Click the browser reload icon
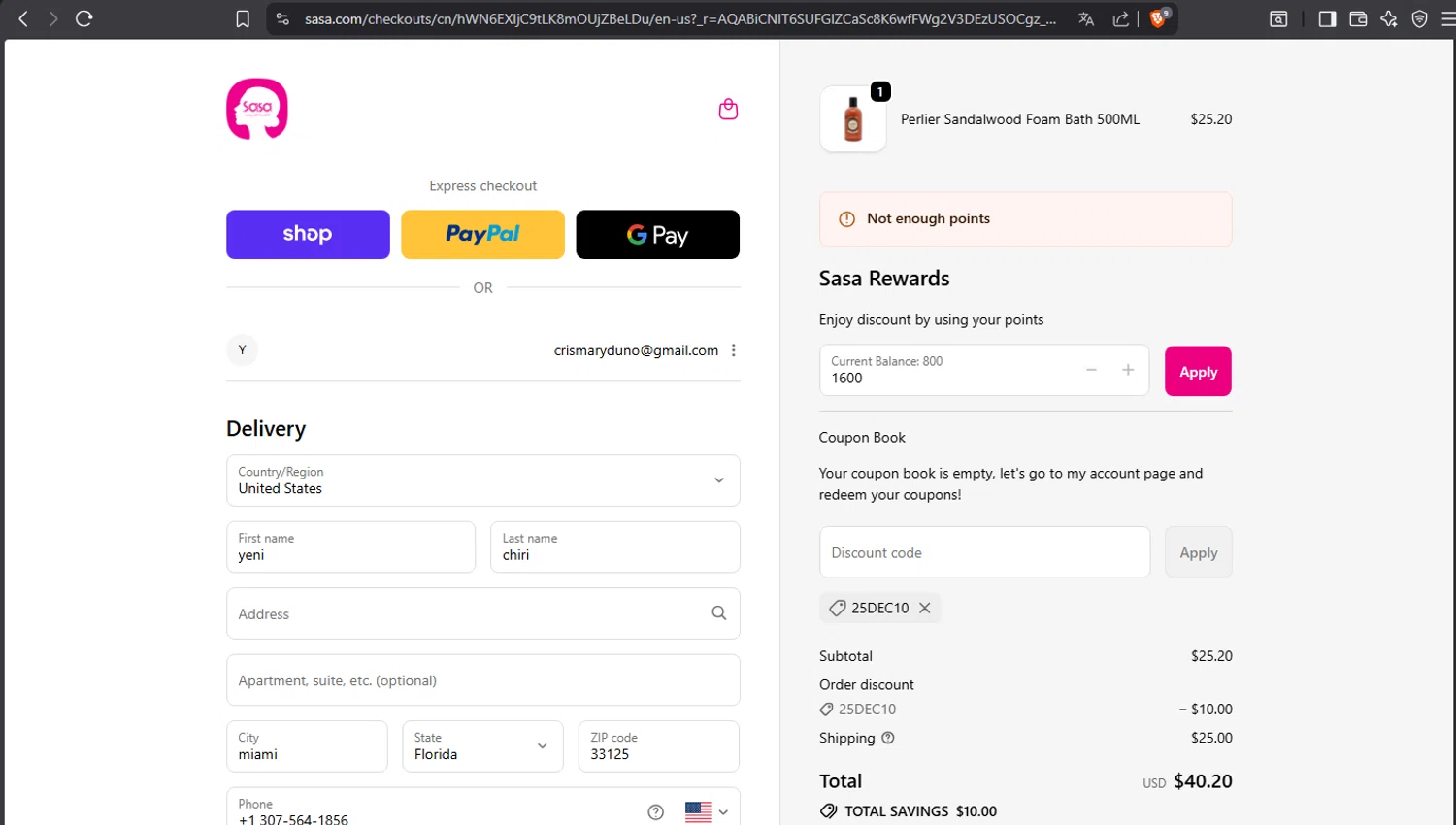The height and width of the screenshot is (825, 1456). (84, 18)
